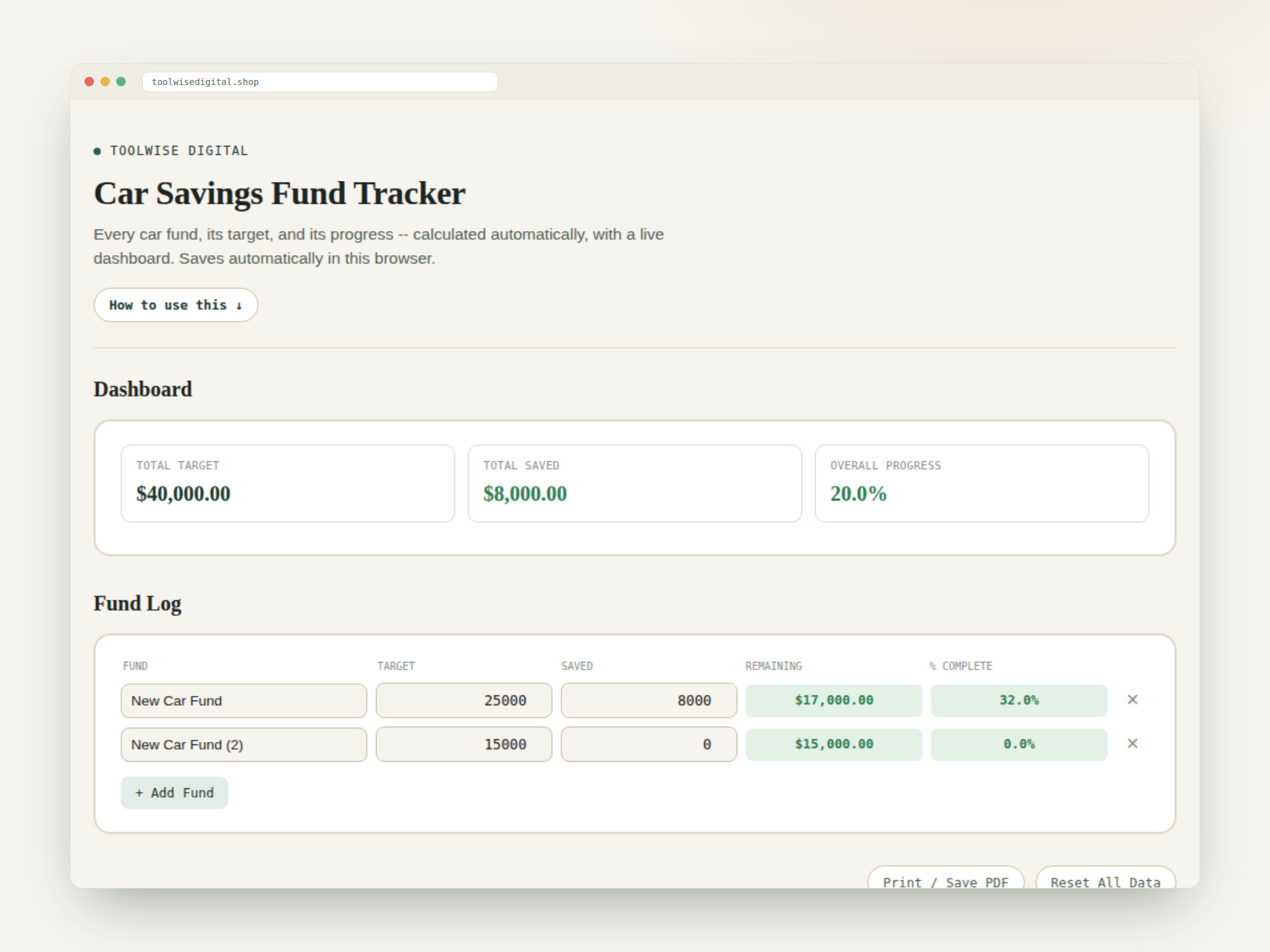Click the Fund Log section heading

tap(138, 604)
